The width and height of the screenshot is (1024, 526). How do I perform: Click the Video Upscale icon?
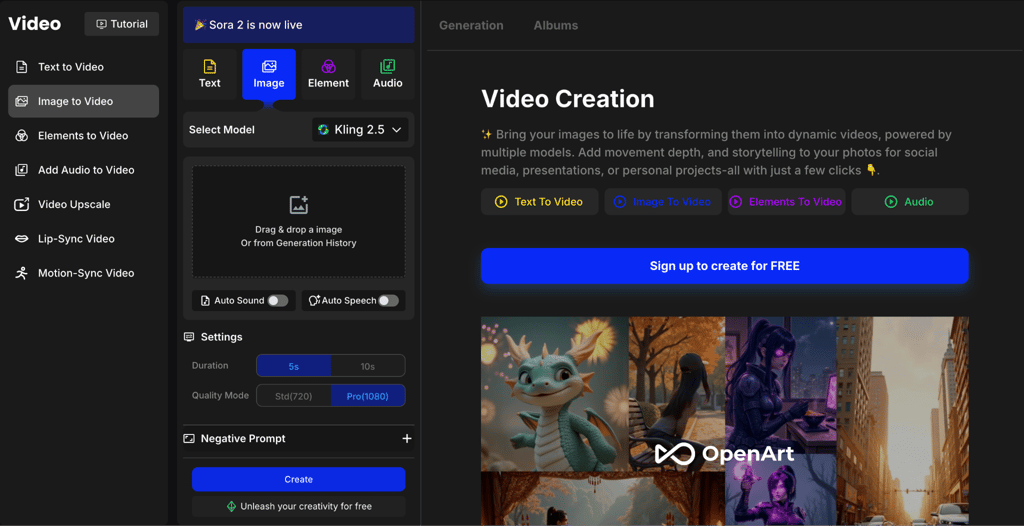coord(22,205)
